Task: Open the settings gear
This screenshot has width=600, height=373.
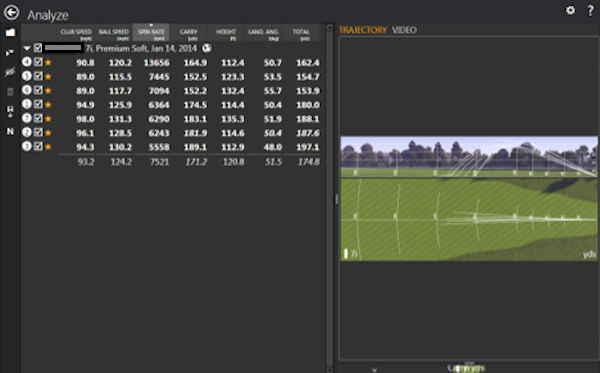Action: [570, 10]
